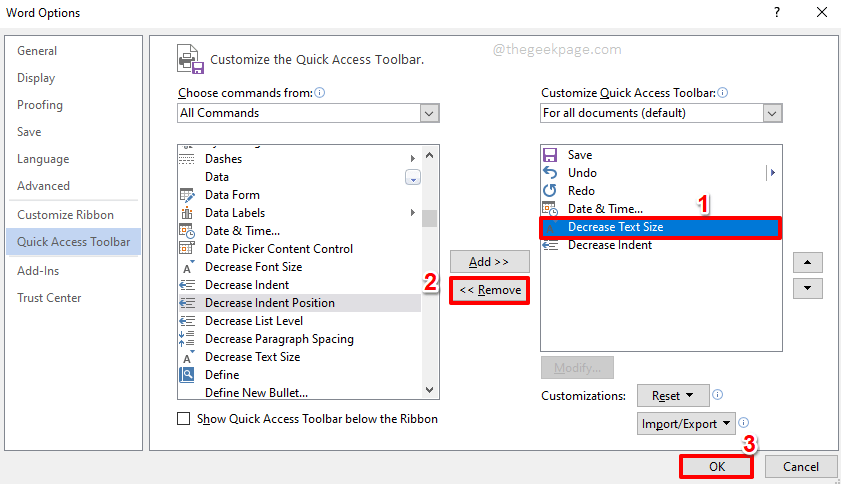Image resolution: width=841 pixels, height=484 pixels.
Task: Click the Save icon in toolbar list
Action: tap(548, 155)
